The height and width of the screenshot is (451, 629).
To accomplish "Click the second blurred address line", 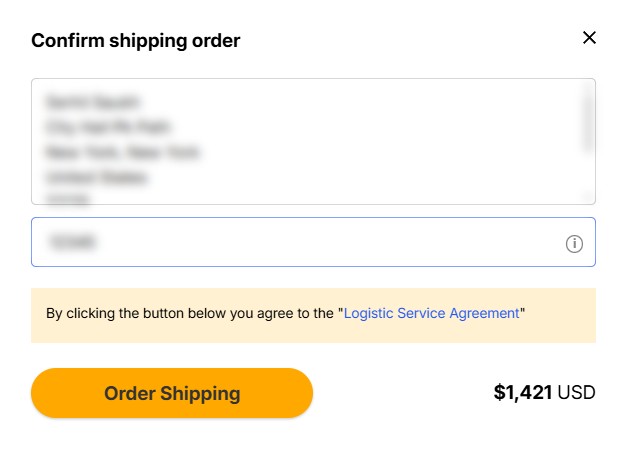I will (108, 127).
